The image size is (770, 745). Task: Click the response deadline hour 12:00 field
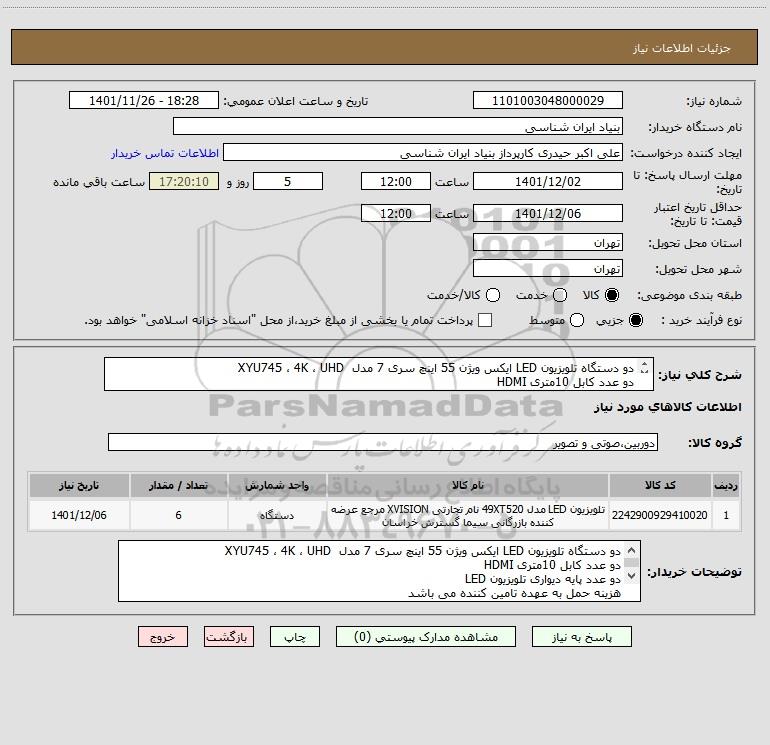[x=396, y=181]
